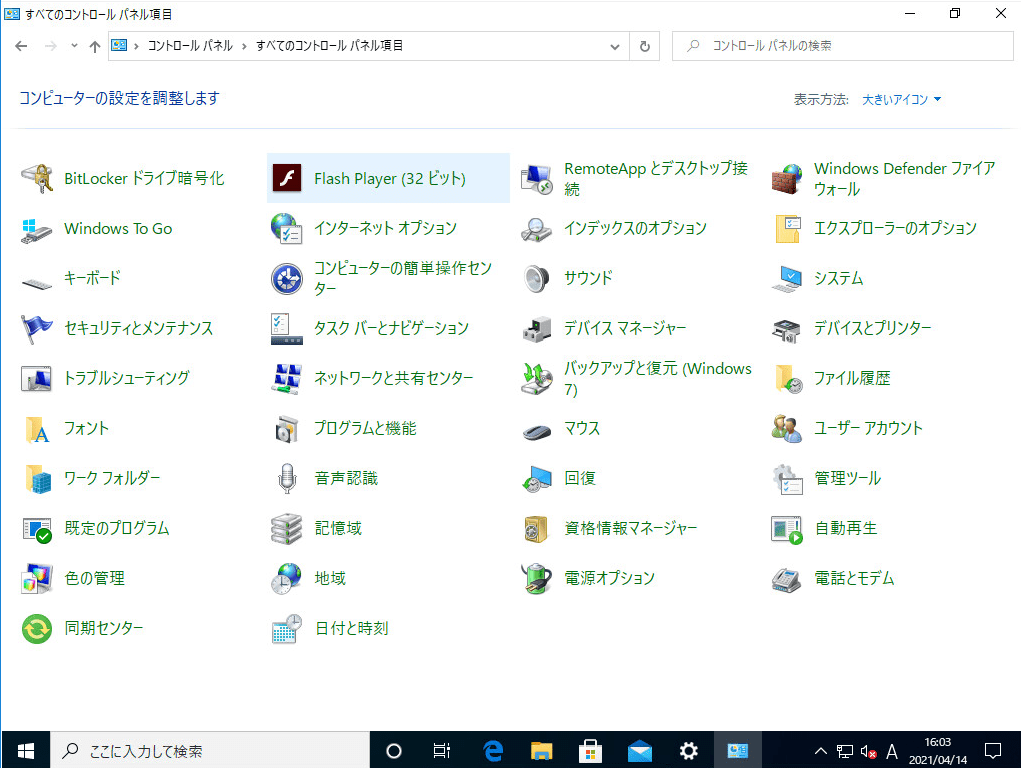Open Settings gear on taskbar
This screenshot has width=1021, height=768.
click(x=688, y=751)
